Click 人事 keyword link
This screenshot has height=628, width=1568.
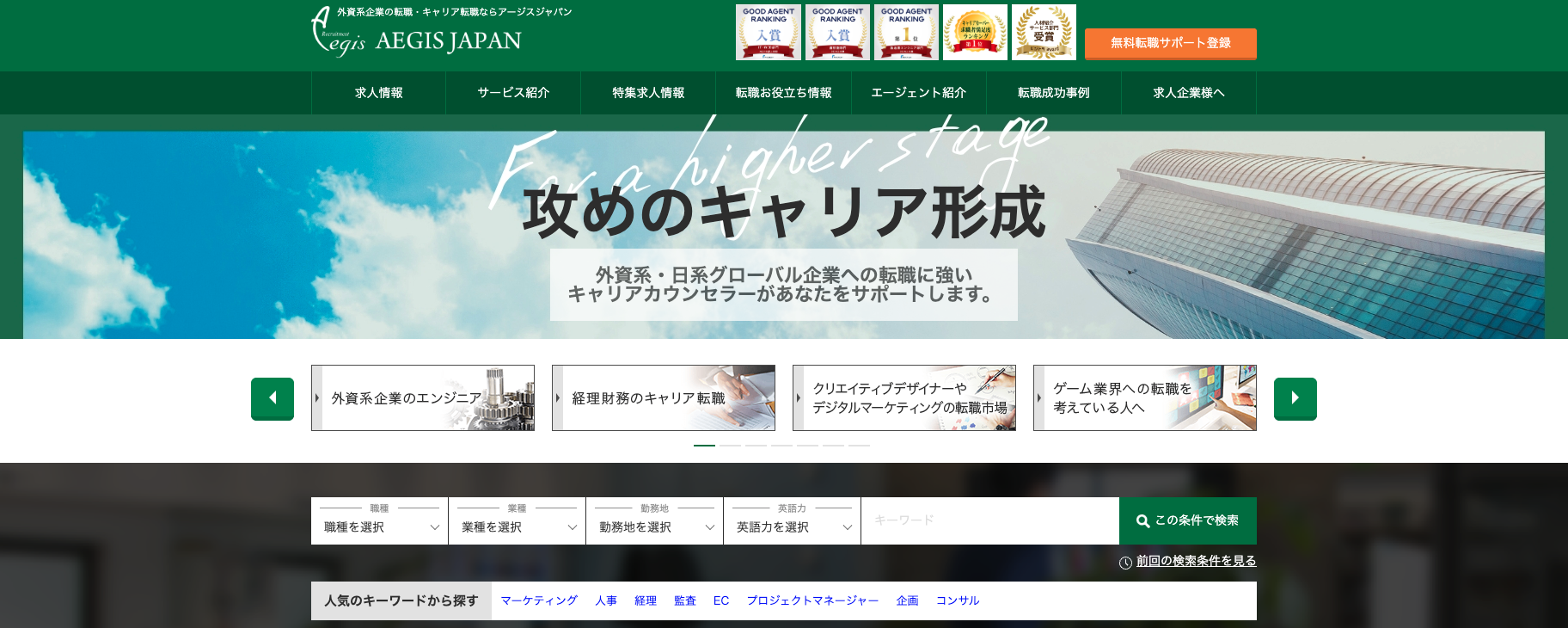point(606,600)
